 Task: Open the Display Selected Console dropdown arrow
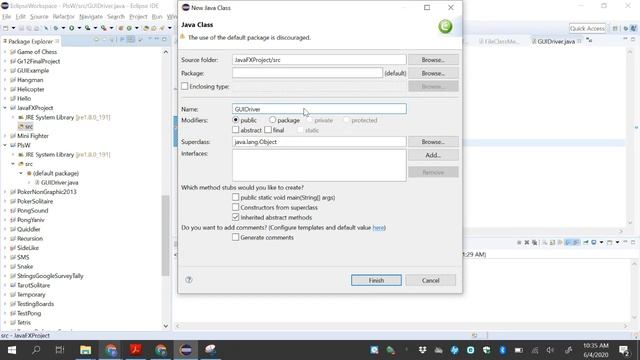[601, 242]
